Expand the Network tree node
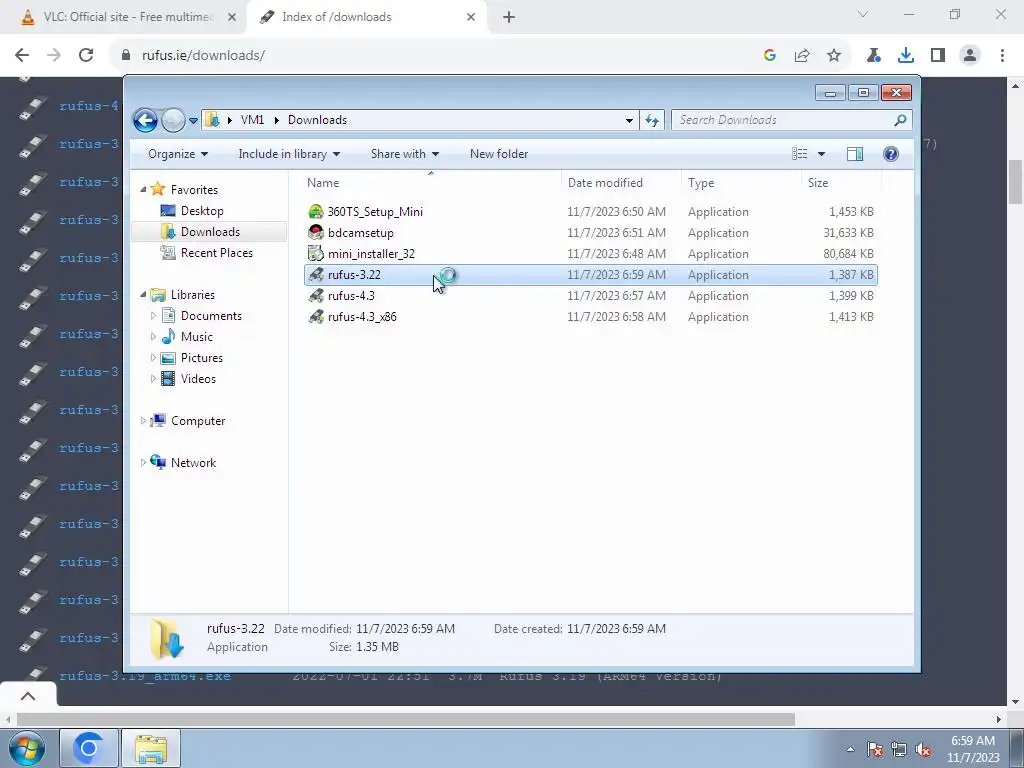This screenshot has height=768, width=1024. tap(143, 462)
